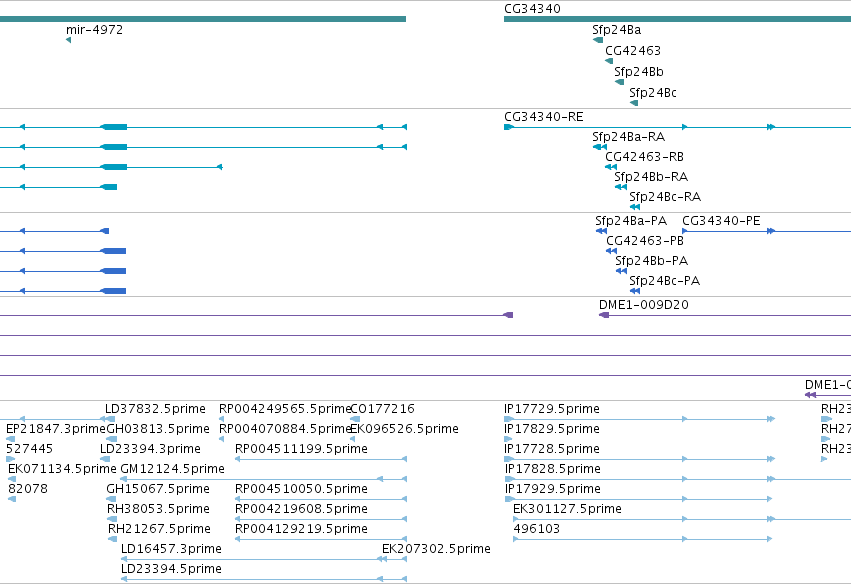Screen dimensions: 851x584
Task: Select EST EP21847.3prime
Action: [56, 429]
